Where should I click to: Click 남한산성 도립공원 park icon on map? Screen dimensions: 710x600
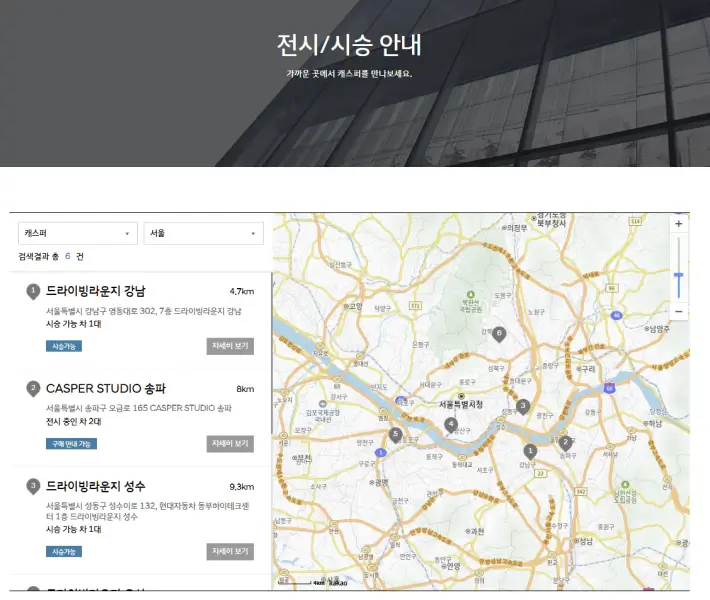coord(625,485)
